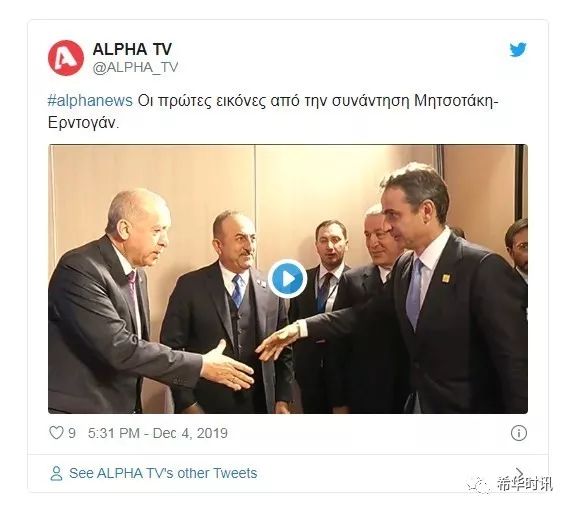Open the 5:31 PM - Dec 4, 2019 timestamp
Screen dimensions: 571x510
(x=158, y=433)
